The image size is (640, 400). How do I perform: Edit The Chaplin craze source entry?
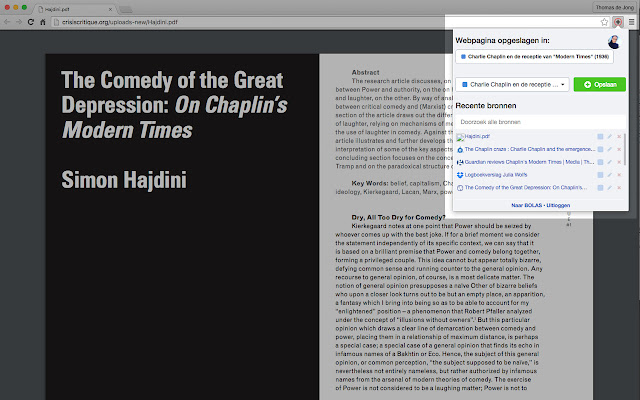609,149
